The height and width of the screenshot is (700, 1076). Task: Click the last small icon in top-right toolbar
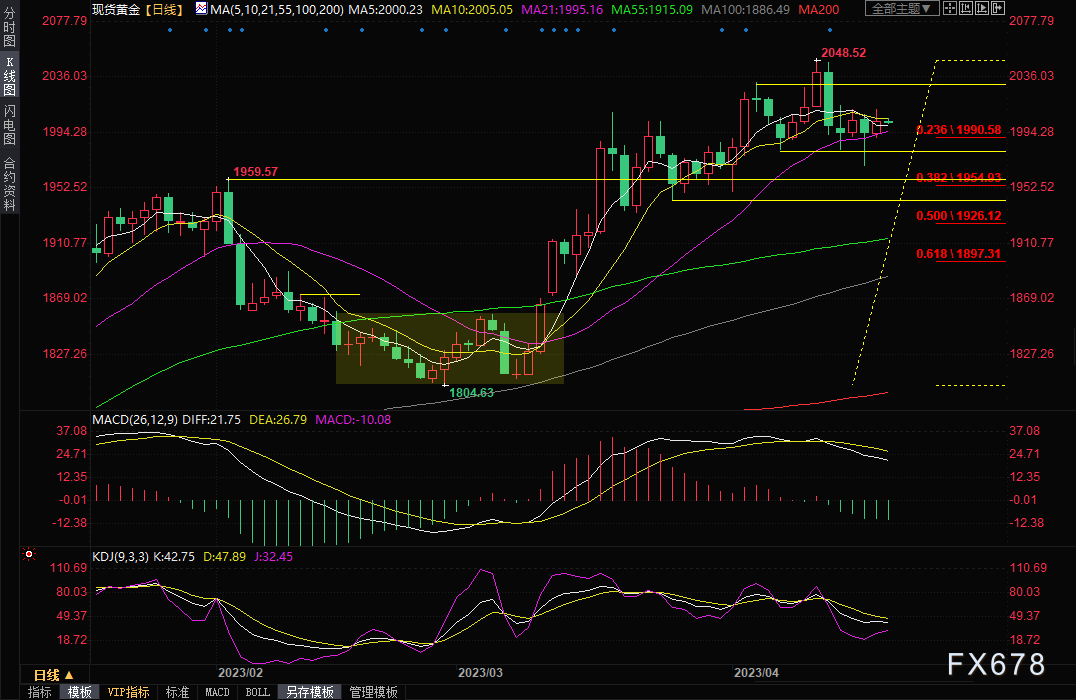tap(1000, 9)
